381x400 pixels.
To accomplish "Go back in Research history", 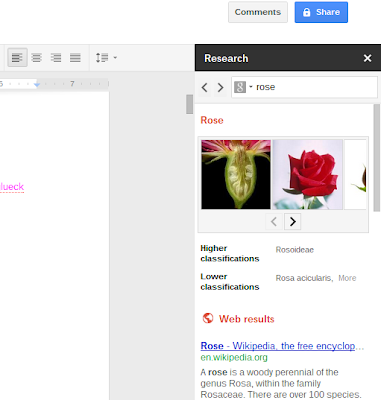I will pos(205,88).
